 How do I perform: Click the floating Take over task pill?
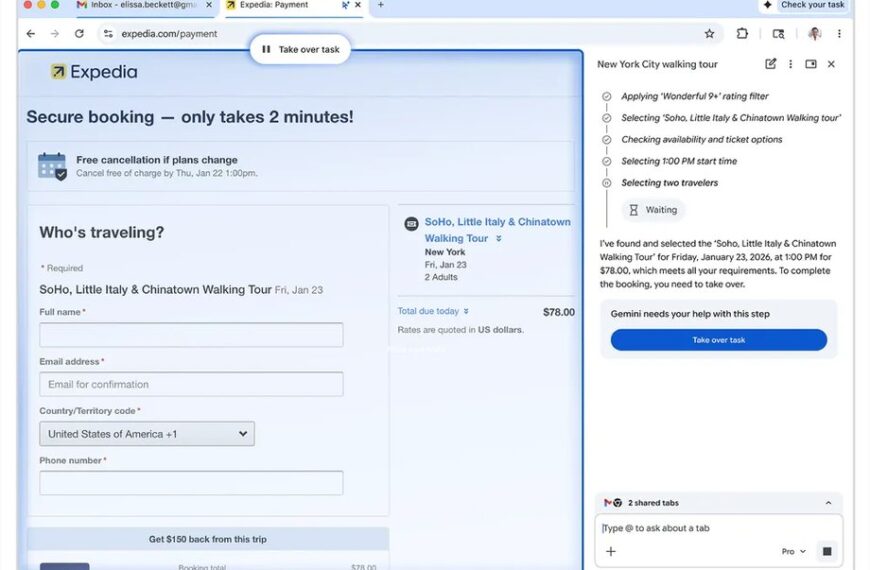click(x=301, y=49)
